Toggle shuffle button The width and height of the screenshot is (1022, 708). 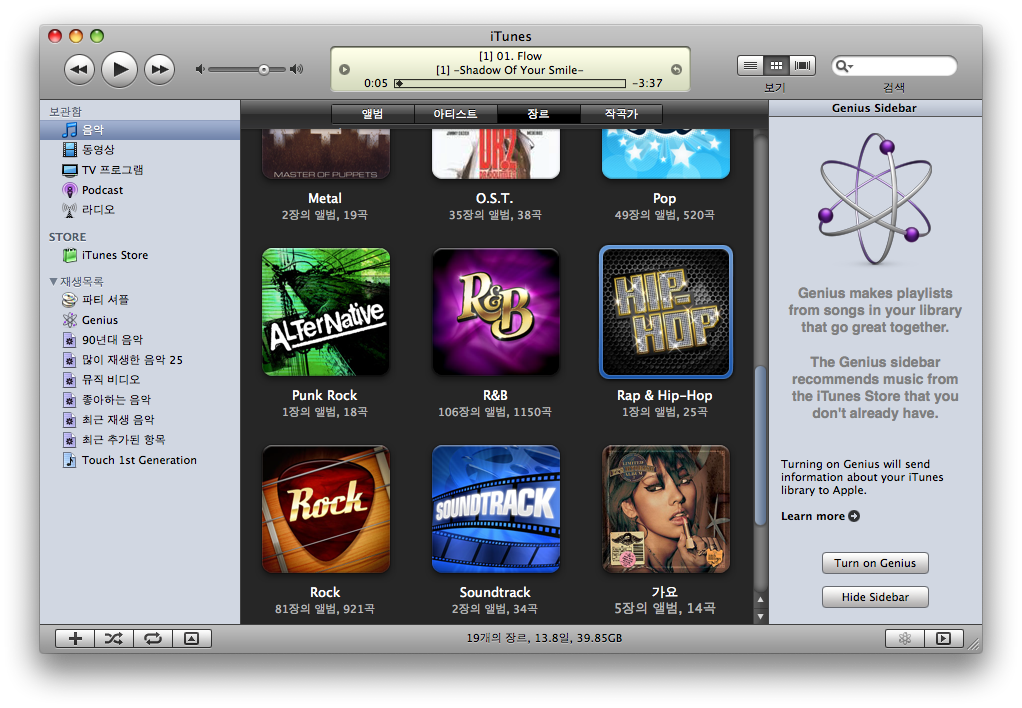tap(114, 639)
